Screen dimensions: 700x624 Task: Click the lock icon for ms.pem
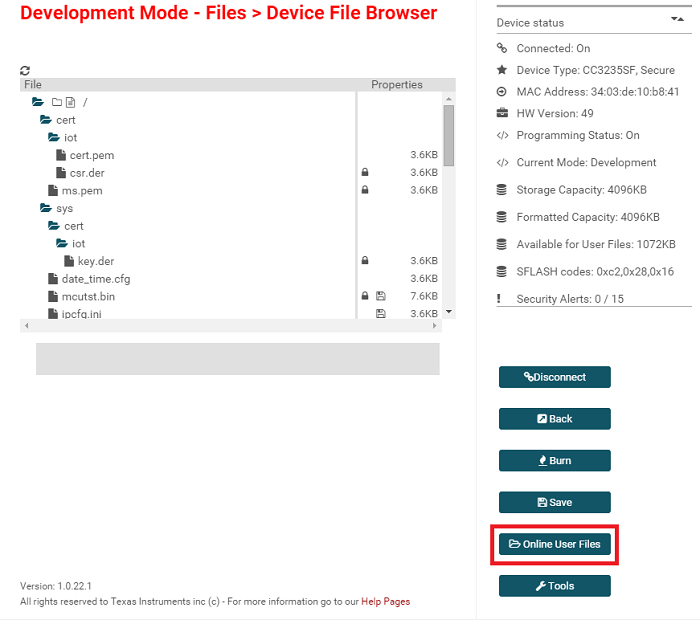365,191
